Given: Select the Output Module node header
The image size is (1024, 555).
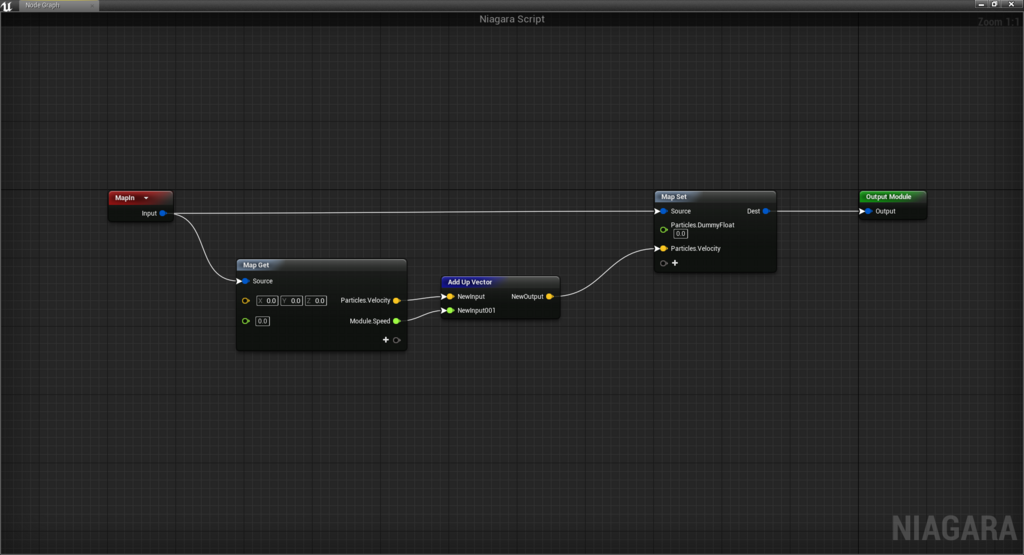Looking at the screenshot, I should pos(893,197).
